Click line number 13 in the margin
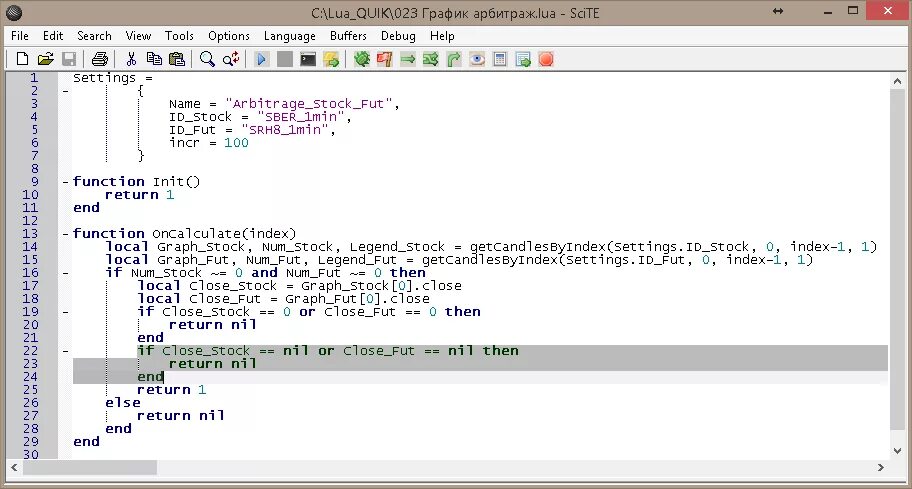The image size is (912, 489). pyautogui.click(x=30, y=234)
